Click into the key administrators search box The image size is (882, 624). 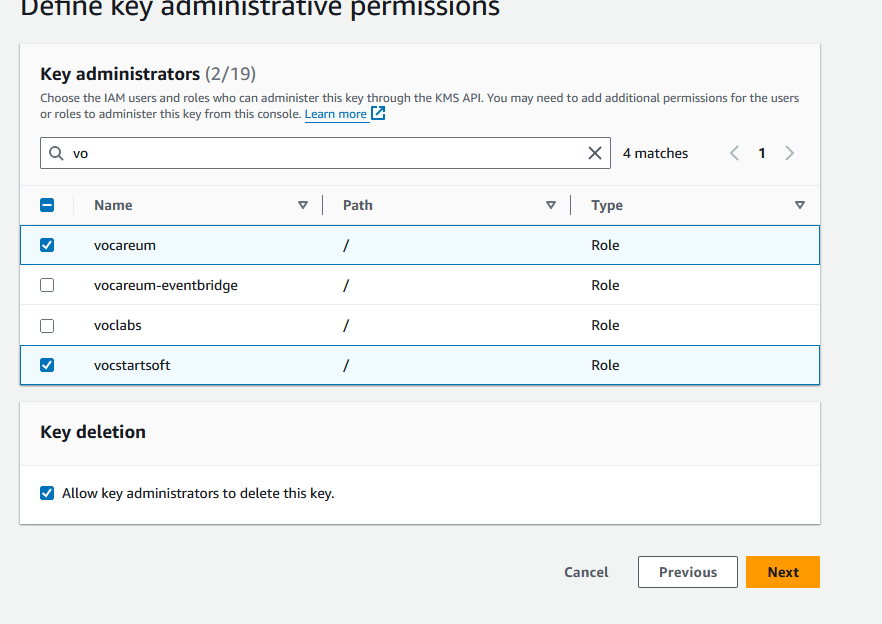point(320,153)
